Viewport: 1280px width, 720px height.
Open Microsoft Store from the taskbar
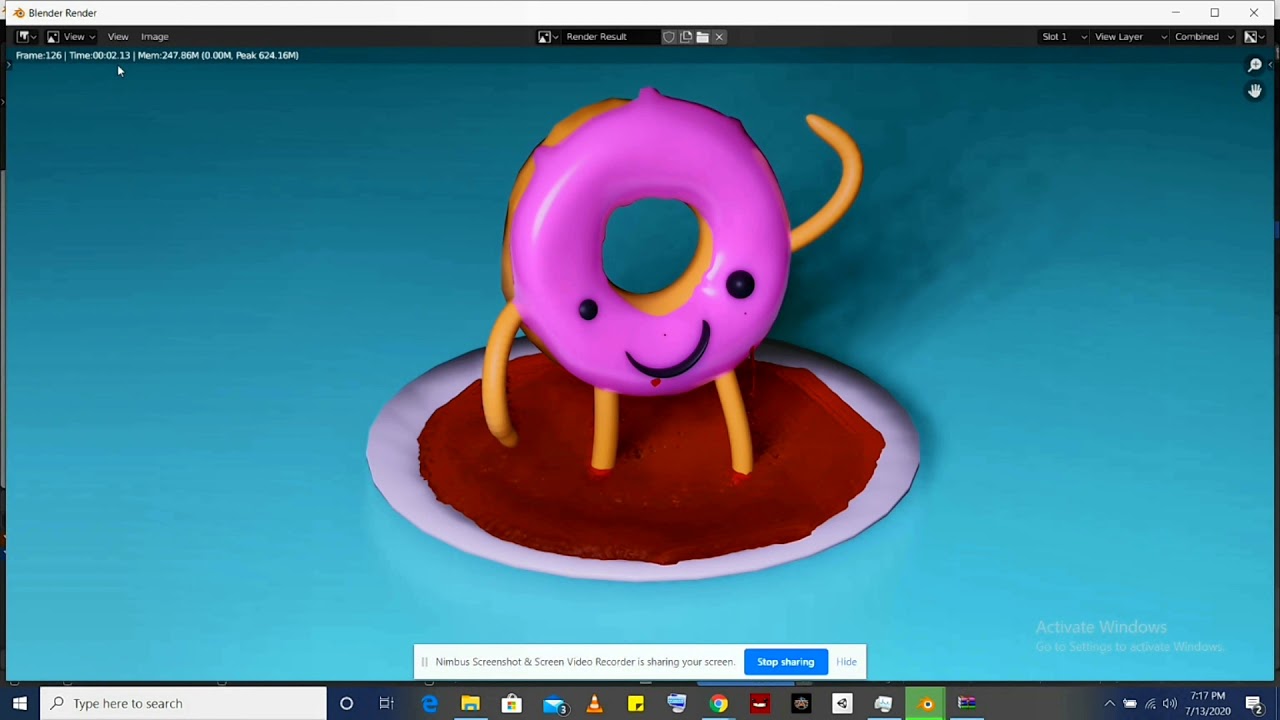click(511, 703)
